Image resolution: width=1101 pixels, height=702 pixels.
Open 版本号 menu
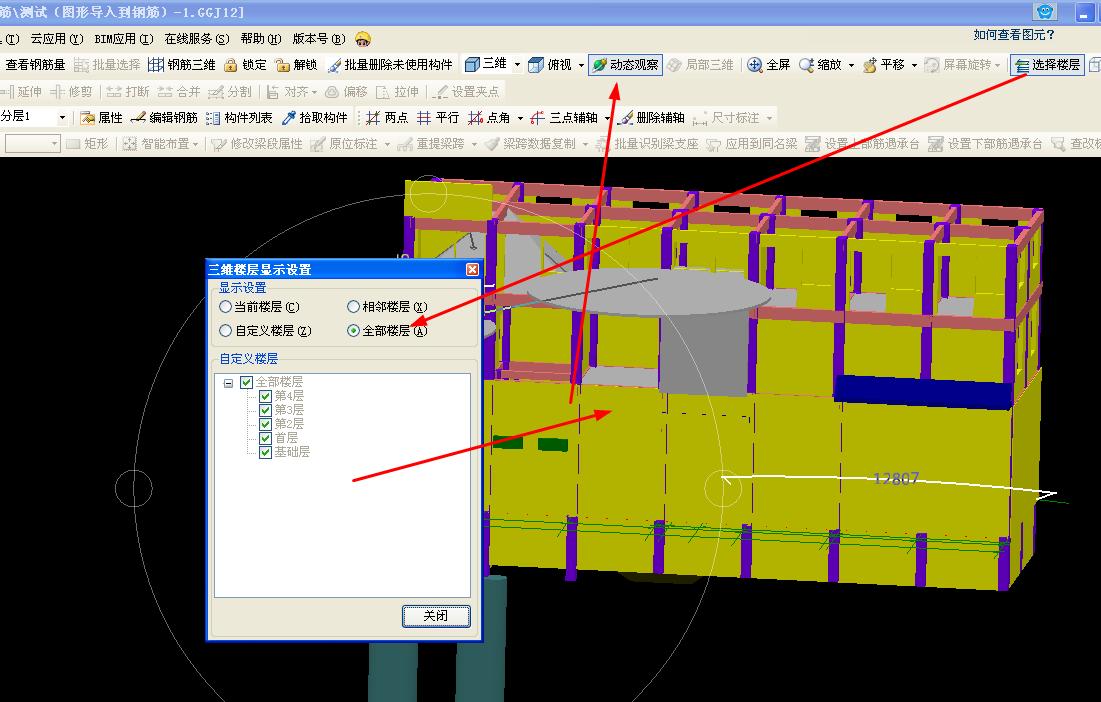tap(319, 39)
